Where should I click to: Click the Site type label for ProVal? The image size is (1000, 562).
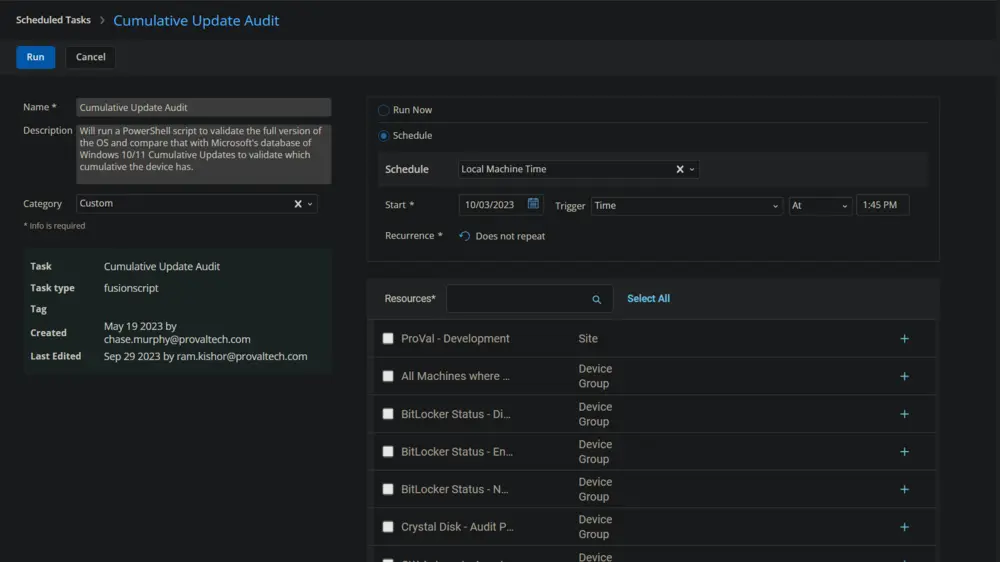pyautogui.click(x=588, y=339)
